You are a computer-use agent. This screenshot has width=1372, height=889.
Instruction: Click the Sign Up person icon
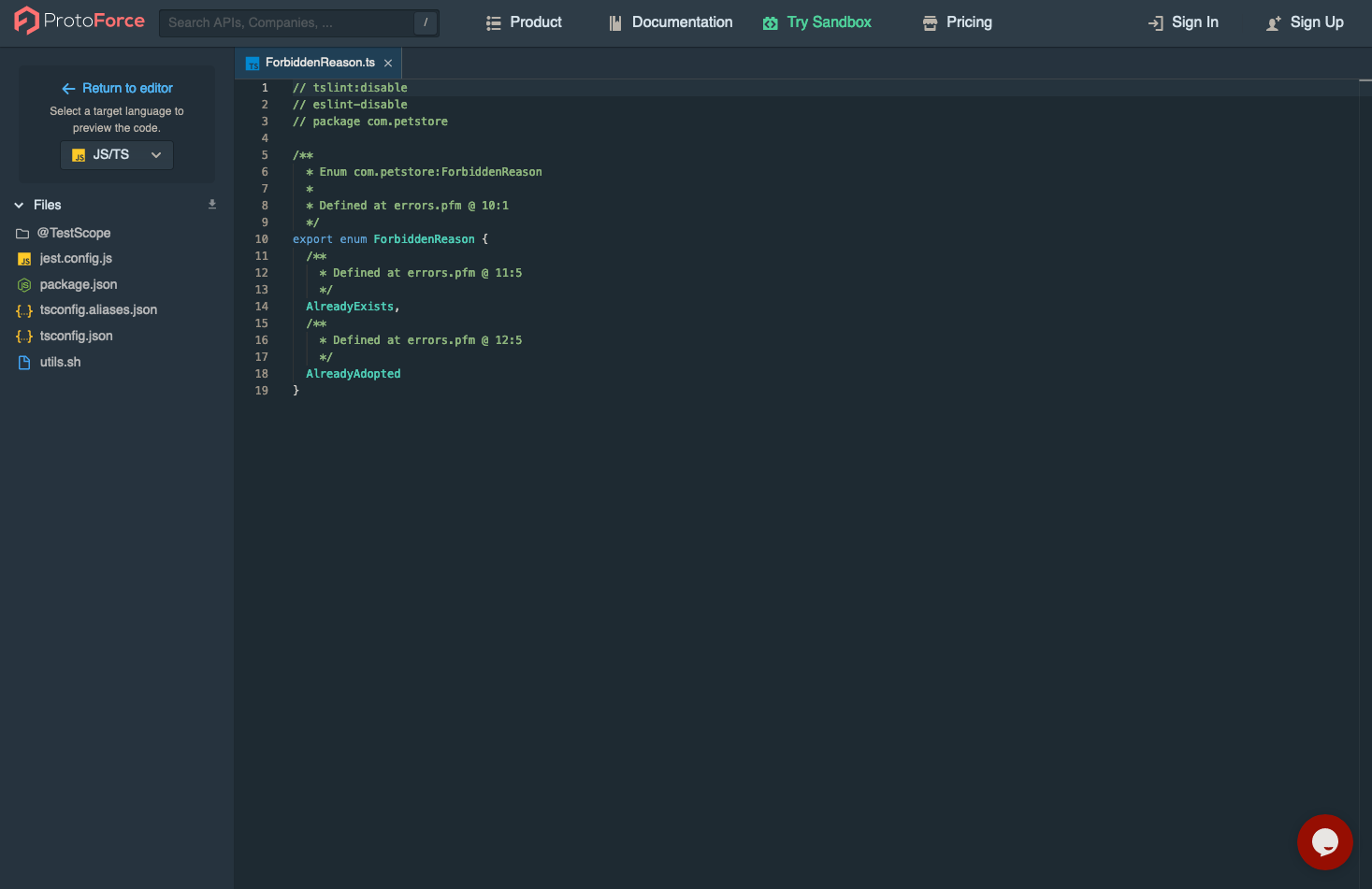[x=1274, y=23]
